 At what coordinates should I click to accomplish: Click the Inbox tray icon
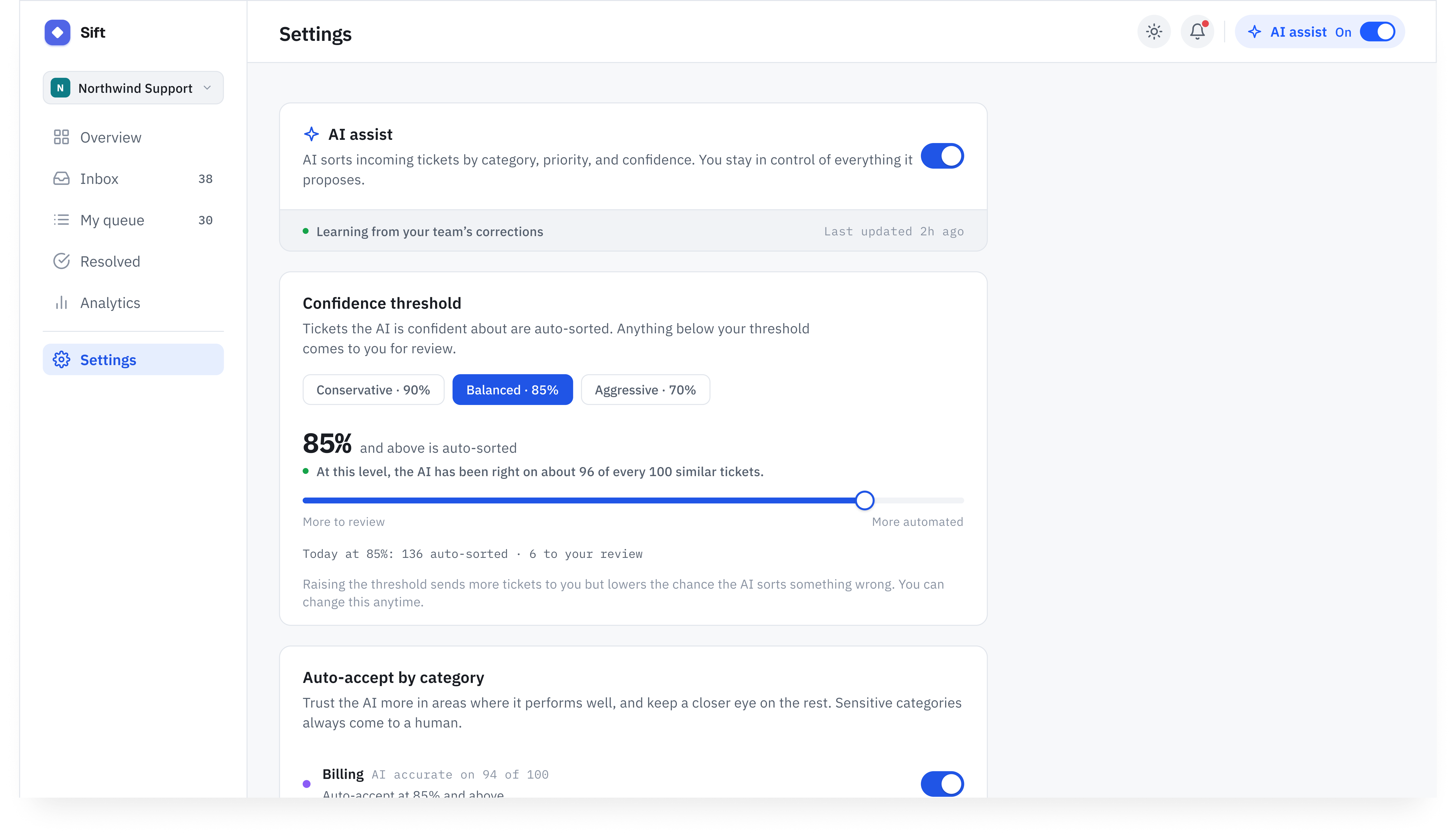point(61,179)
